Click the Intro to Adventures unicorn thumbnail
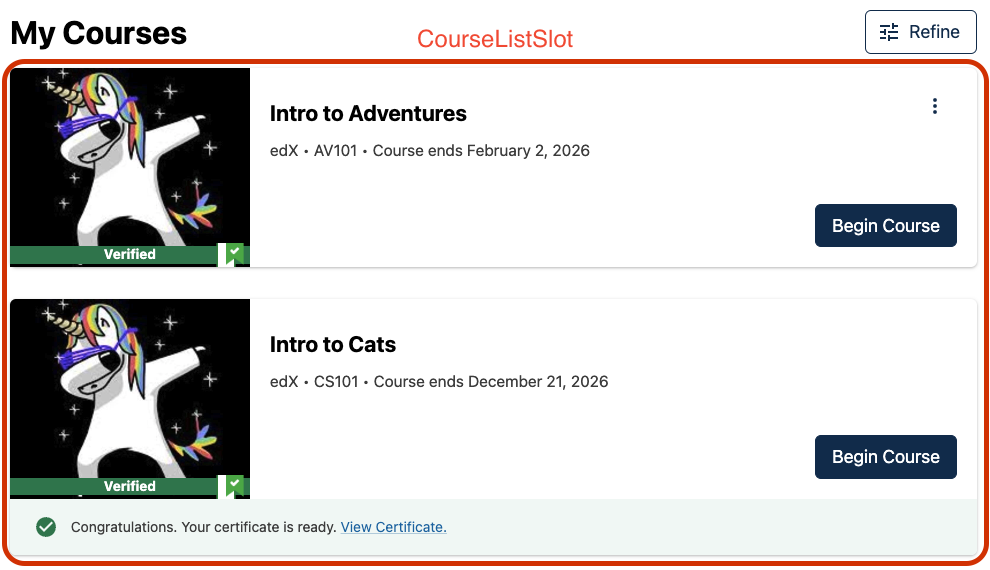 click(x=130, y=155)
